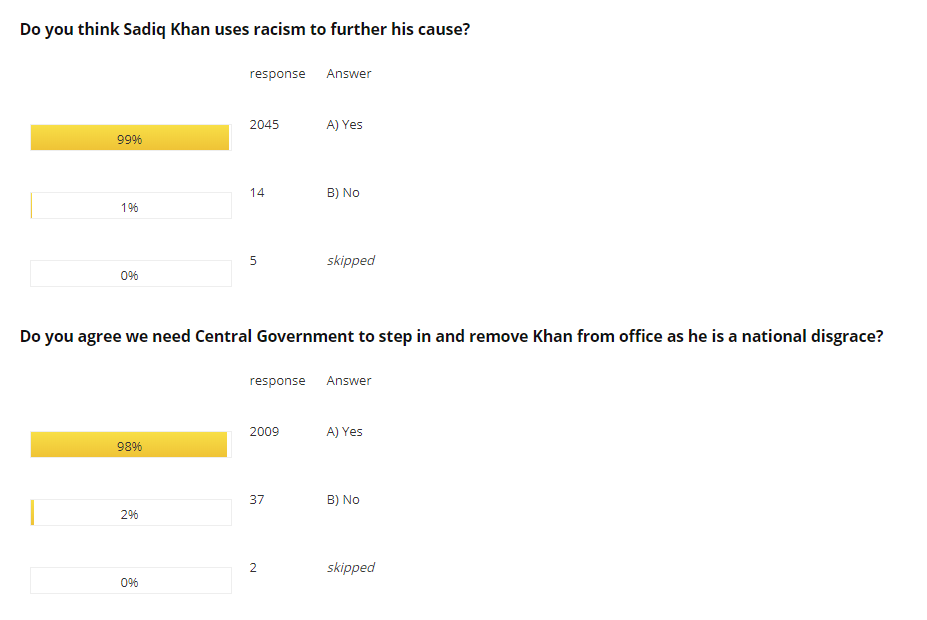Click the 'skipped' label with 2 responses

tap(351, 567)
